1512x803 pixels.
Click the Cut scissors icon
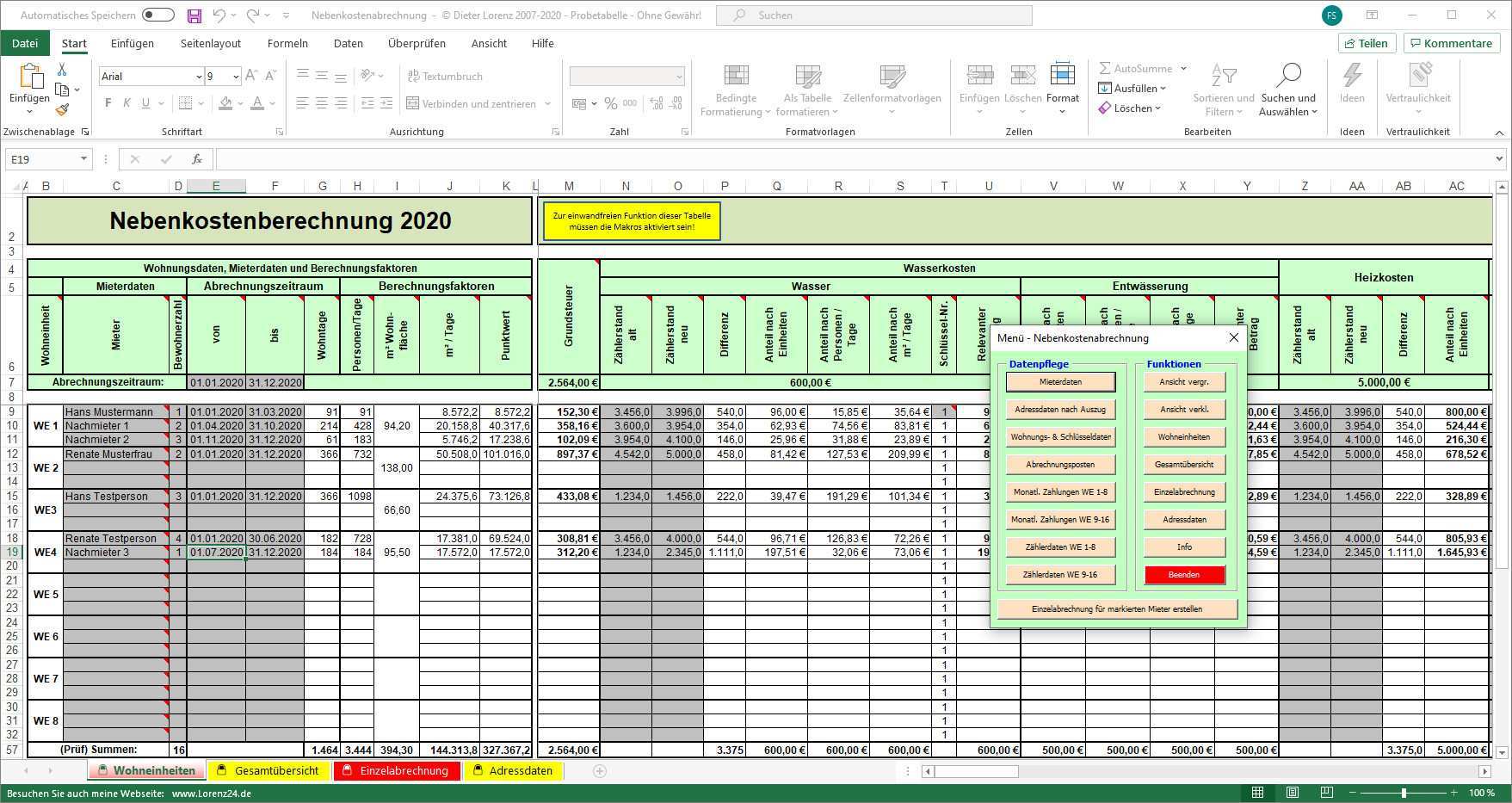[62, 70]
